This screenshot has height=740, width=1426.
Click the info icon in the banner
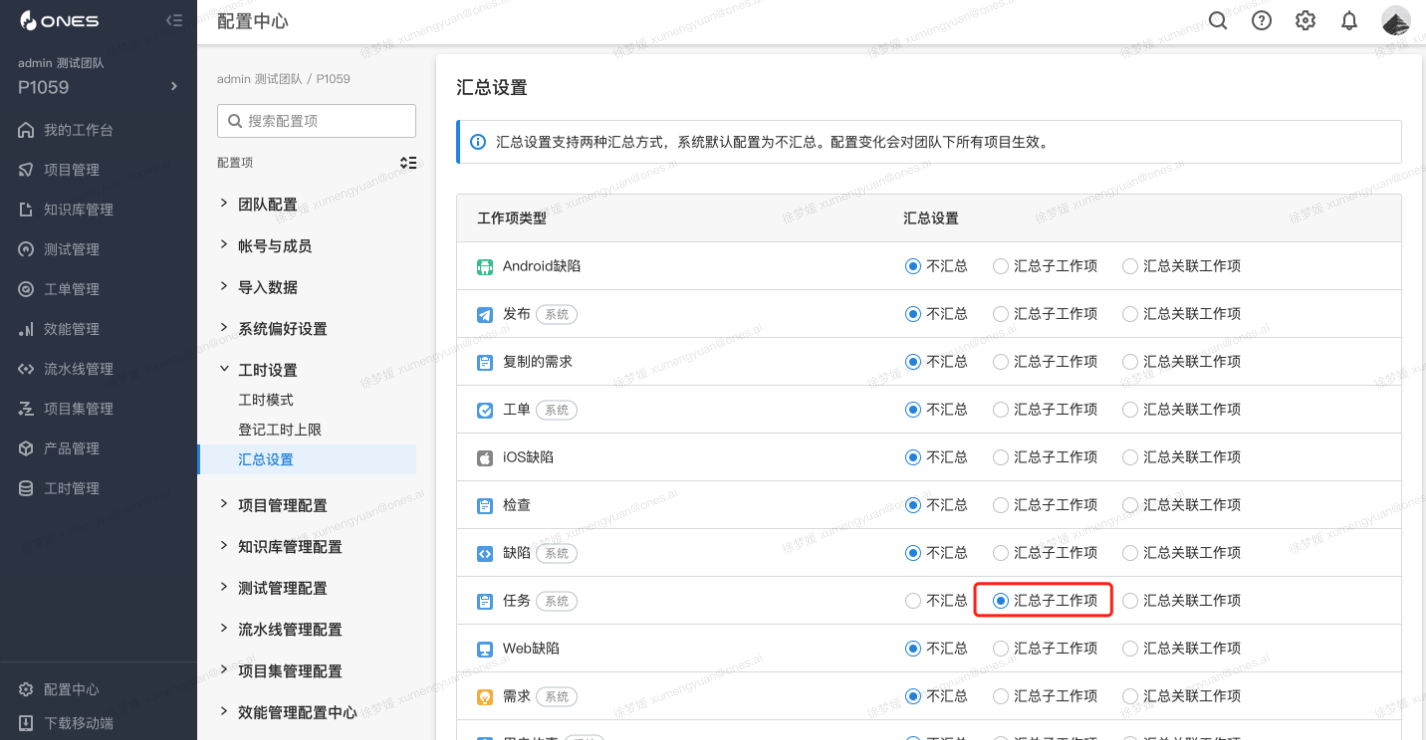[478, 142]
